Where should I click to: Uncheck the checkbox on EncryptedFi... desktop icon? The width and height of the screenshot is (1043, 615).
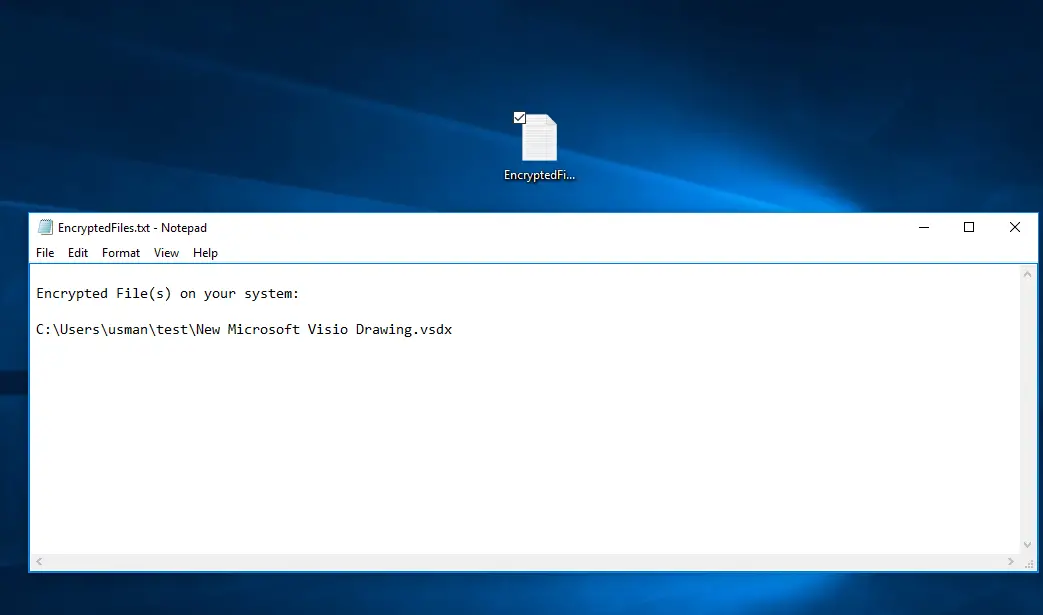pos(520,118)
